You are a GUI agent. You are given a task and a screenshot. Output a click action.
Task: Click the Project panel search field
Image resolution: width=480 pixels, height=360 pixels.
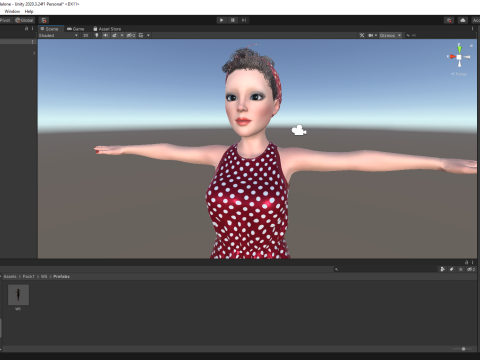tap(385, 269)
